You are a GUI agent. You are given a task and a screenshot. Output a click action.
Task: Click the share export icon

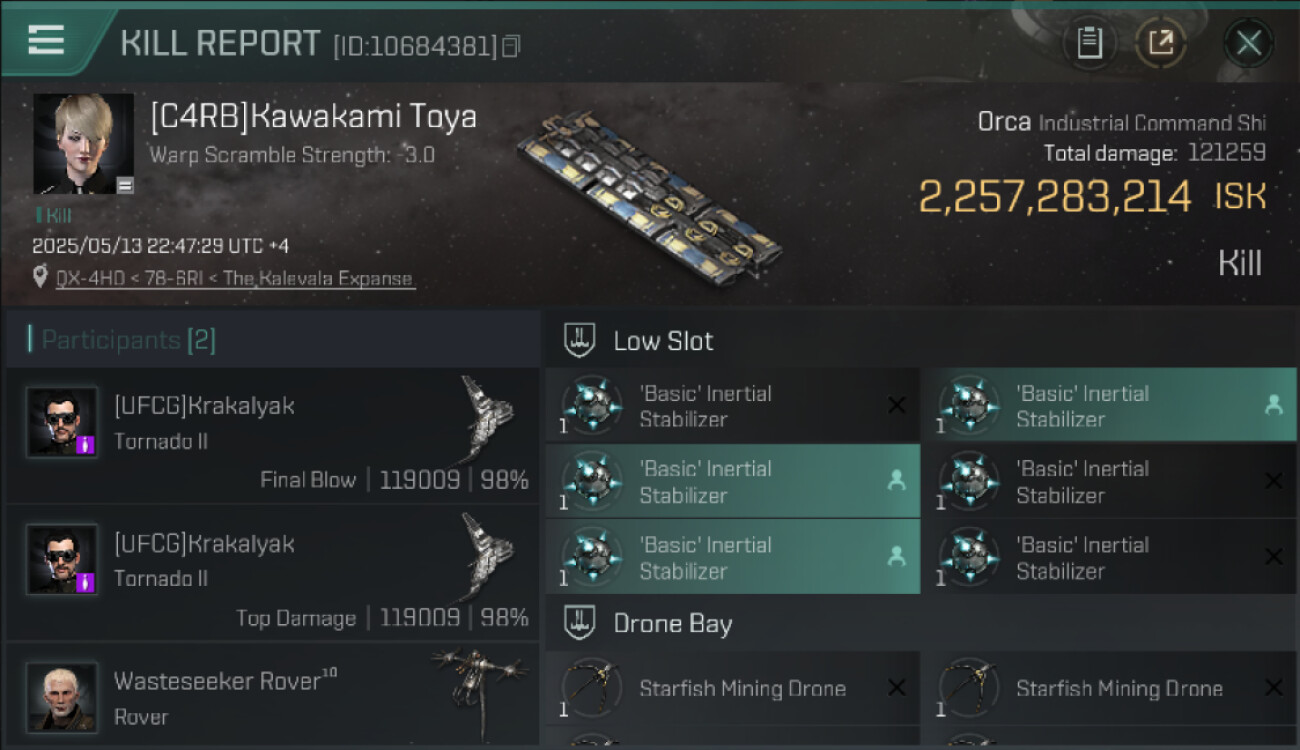1160,43
